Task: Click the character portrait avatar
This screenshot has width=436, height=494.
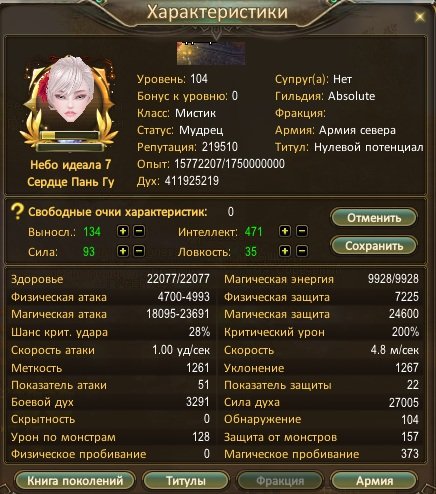Action: pos(71,92)
